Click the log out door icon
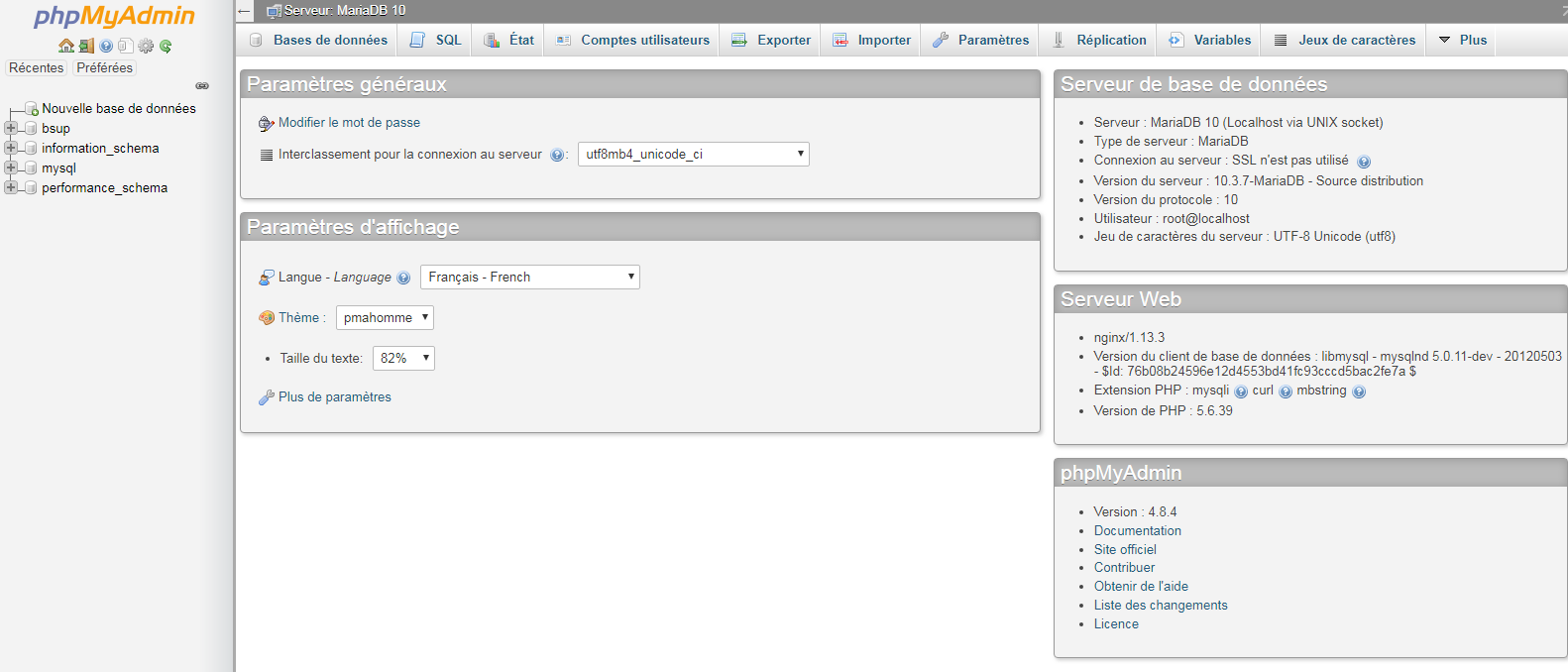 coord(86,46)
